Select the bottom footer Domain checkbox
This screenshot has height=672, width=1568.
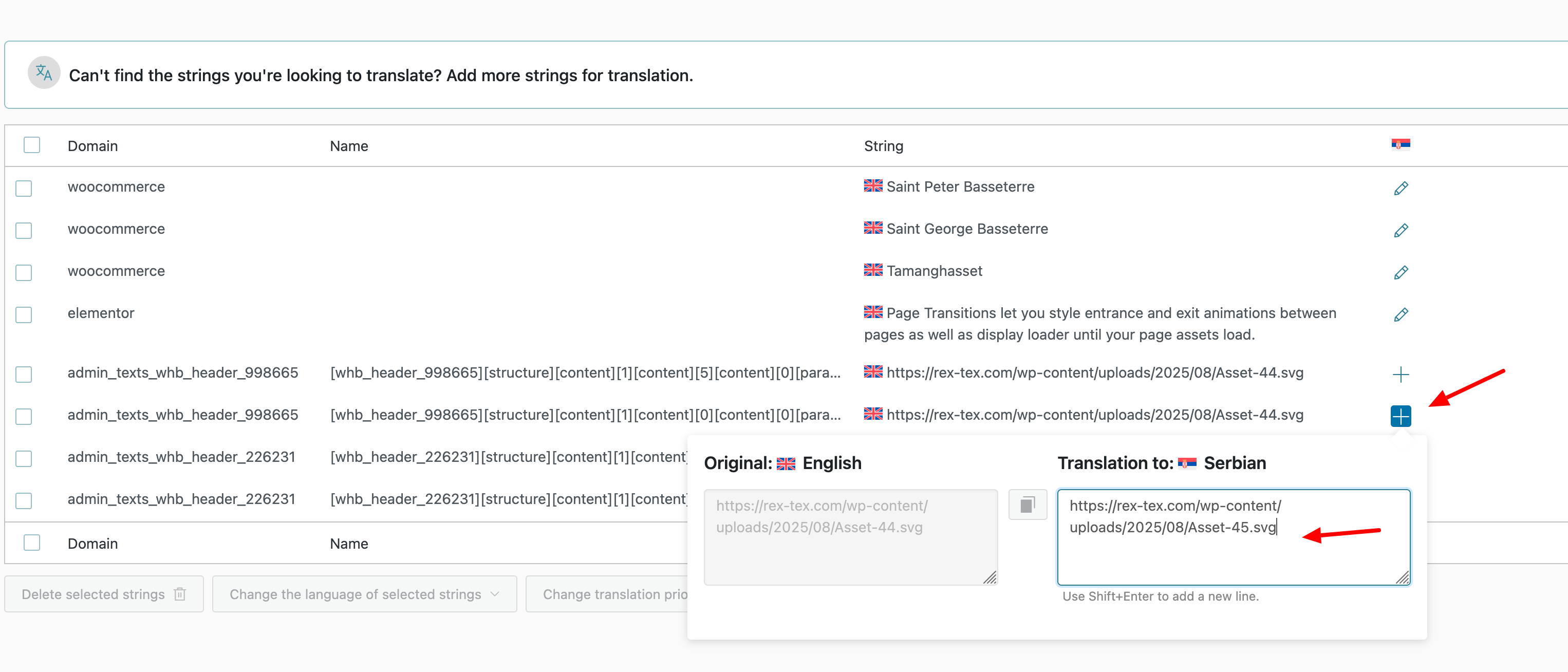pos(32,543)
